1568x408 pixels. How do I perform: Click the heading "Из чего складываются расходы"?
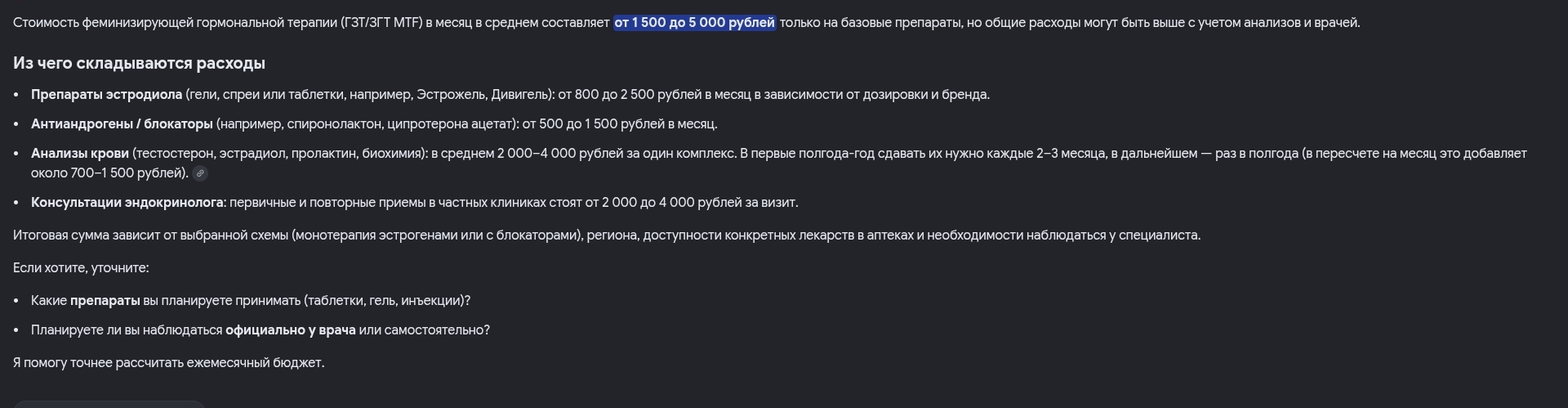pos(139,63)
